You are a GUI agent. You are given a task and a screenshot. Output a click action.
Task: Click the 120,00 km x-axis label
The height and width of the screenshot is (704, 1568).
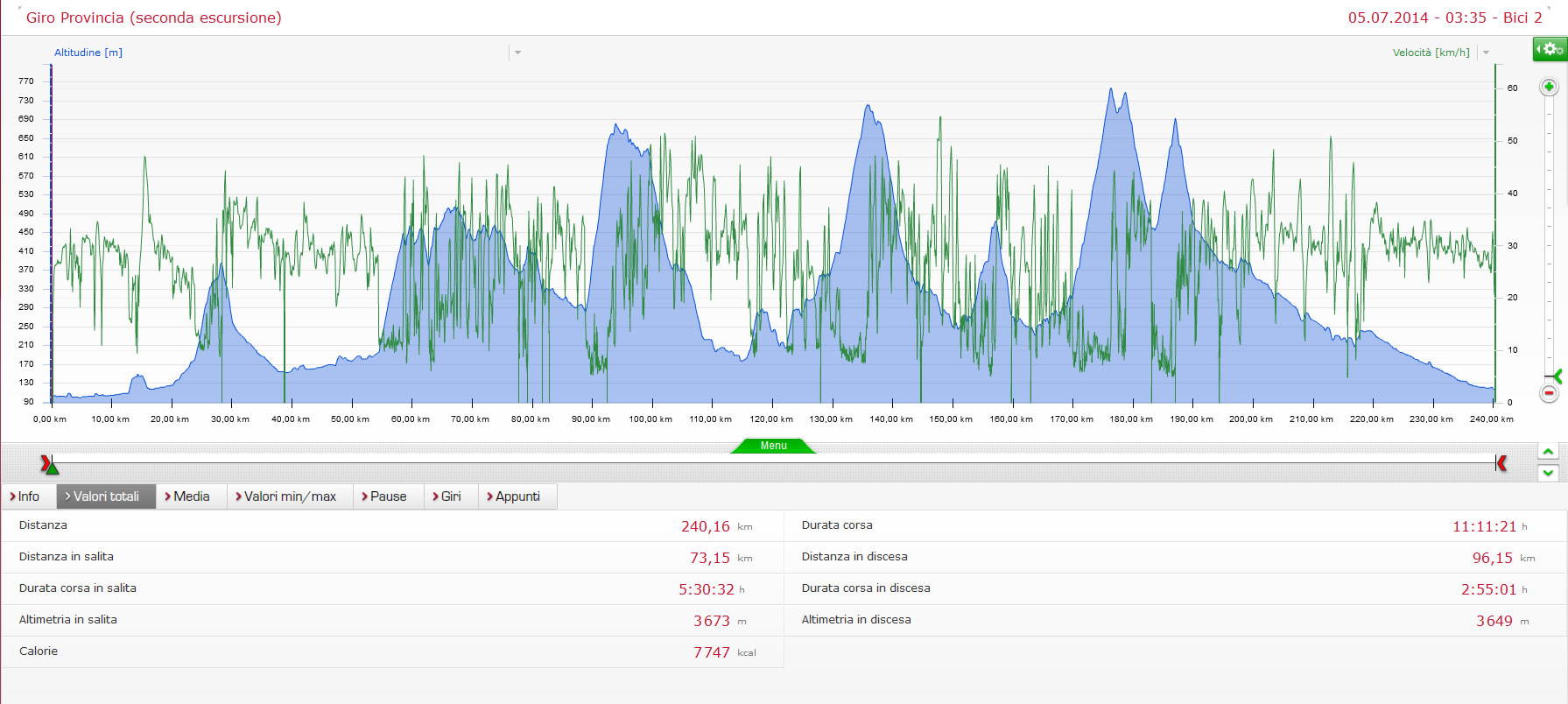click(x=771, y=419)
